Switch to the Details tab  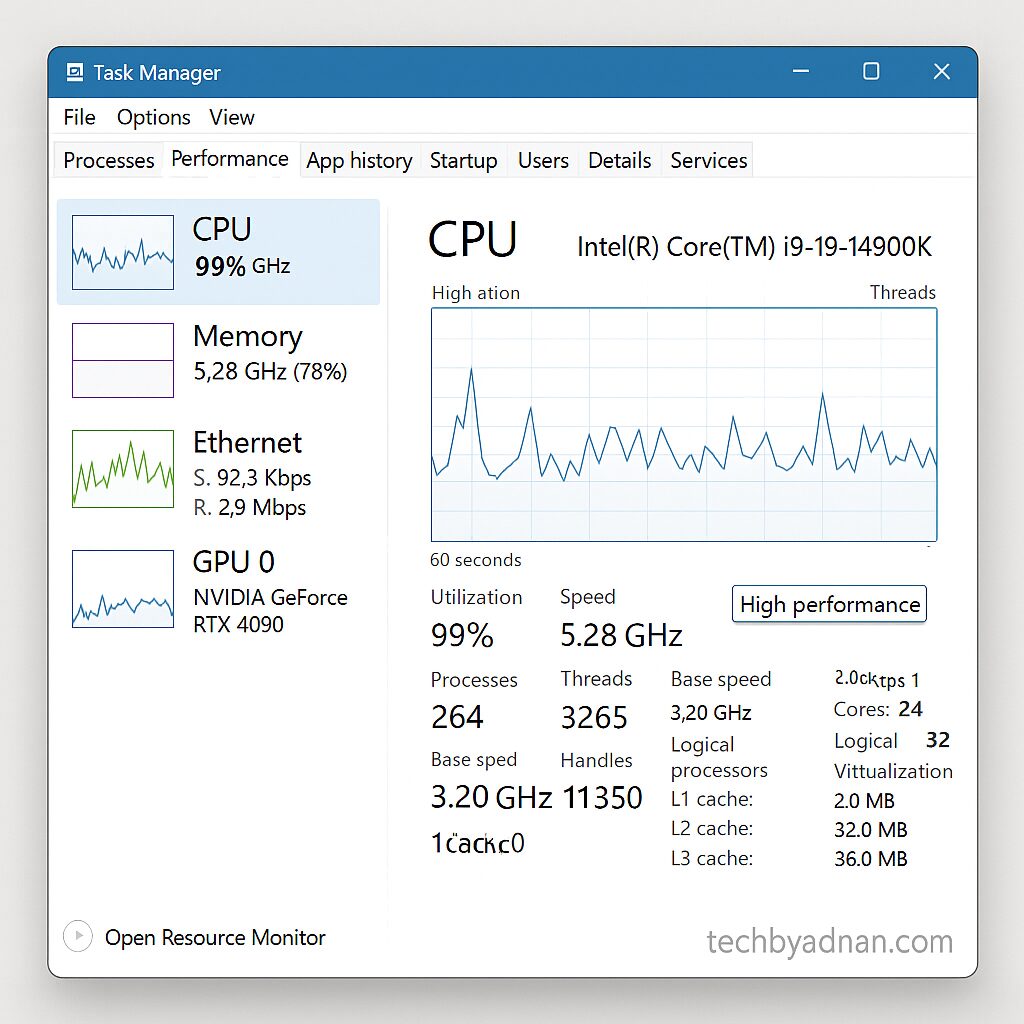619,159
